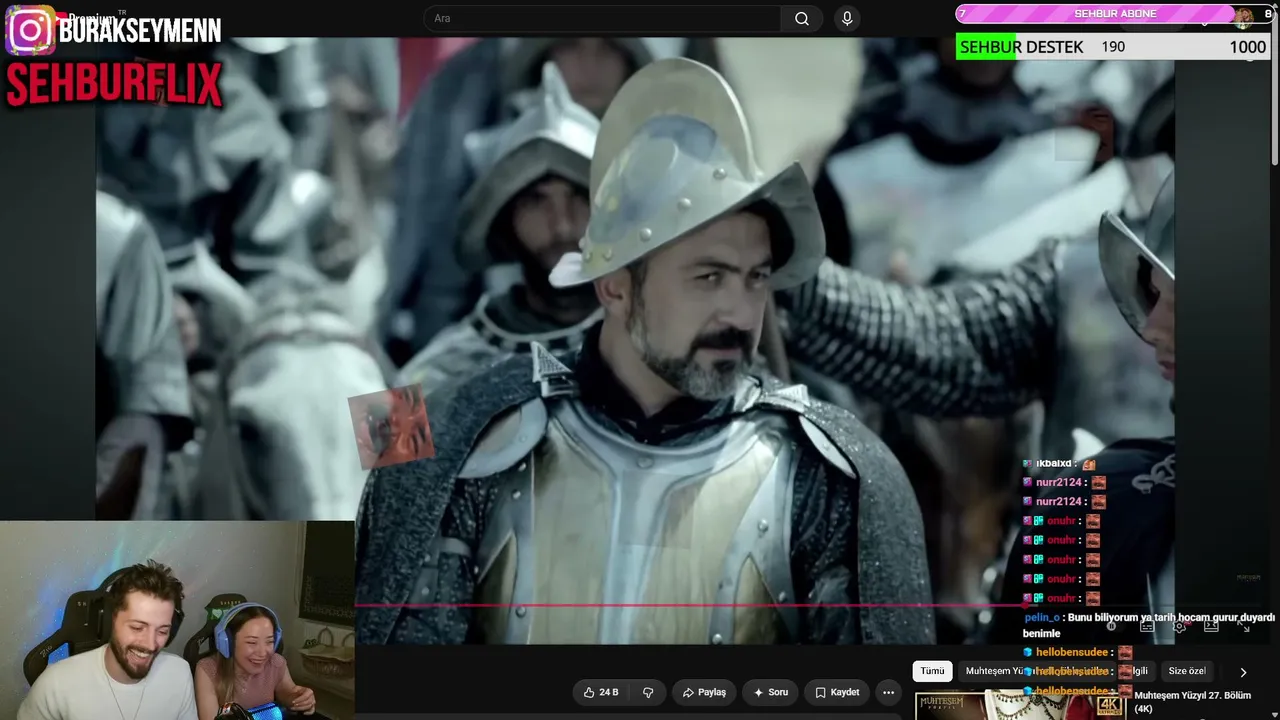The image size is (1280, 720).
Task: Open the 'Muhteşem Yüzyıl 27. Bölüm (4K)' title
Action: click(x=1192, y=702)
